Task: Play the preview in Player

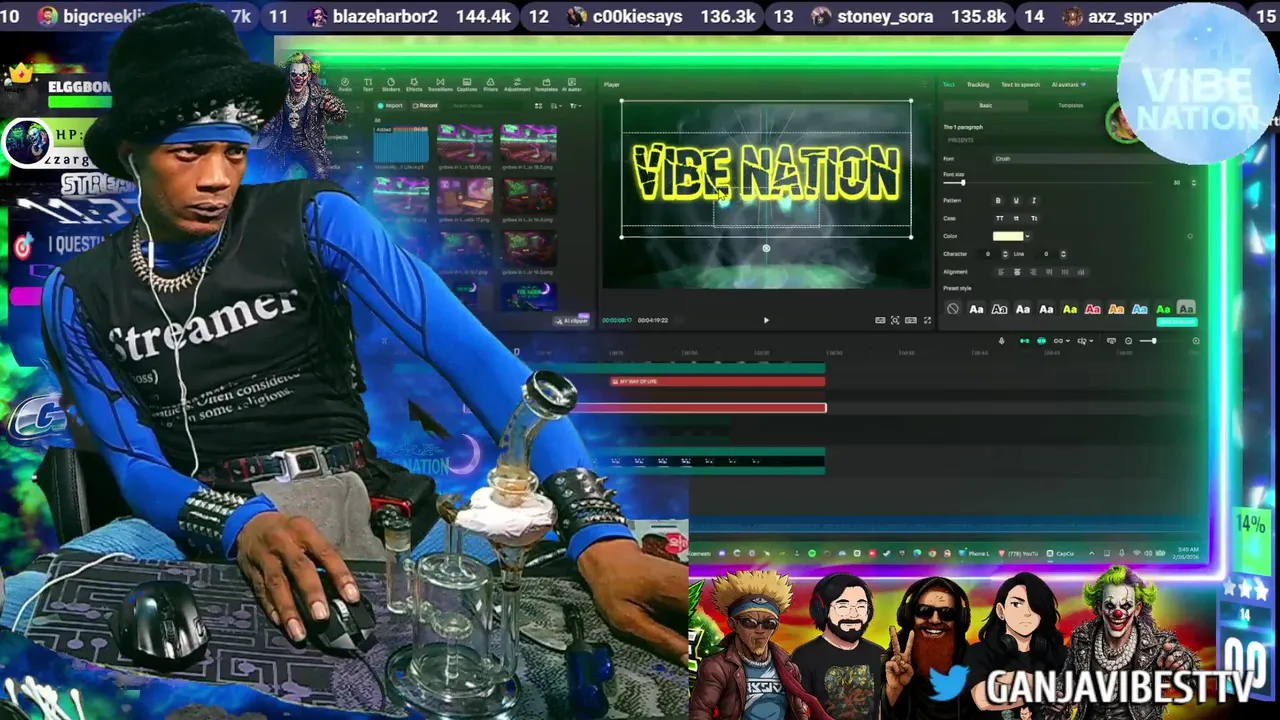Action: pyautogui.click(x=766, y=320)
